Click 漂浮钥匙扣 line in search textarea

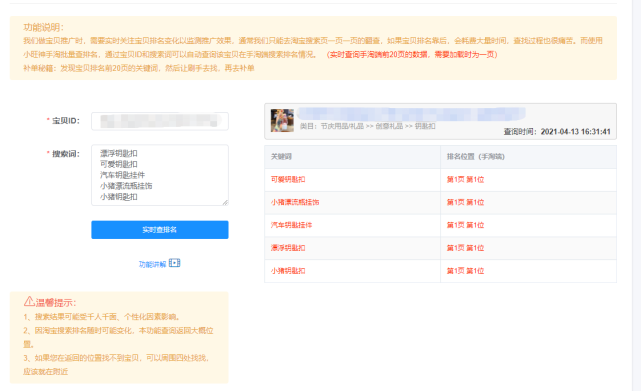point(119,153)
